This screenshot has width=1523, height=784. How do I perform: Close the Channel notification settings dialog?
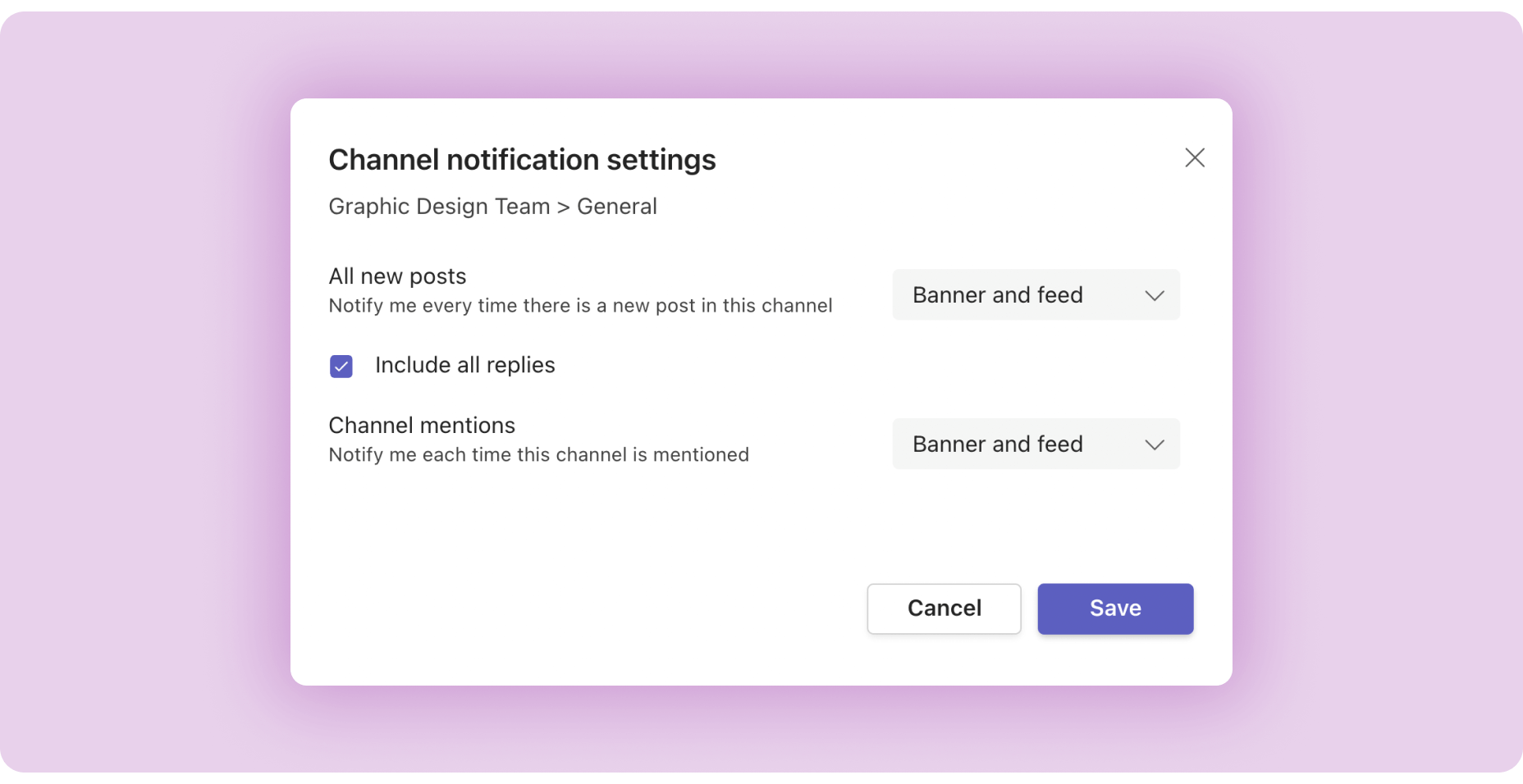coord(1195,157)
